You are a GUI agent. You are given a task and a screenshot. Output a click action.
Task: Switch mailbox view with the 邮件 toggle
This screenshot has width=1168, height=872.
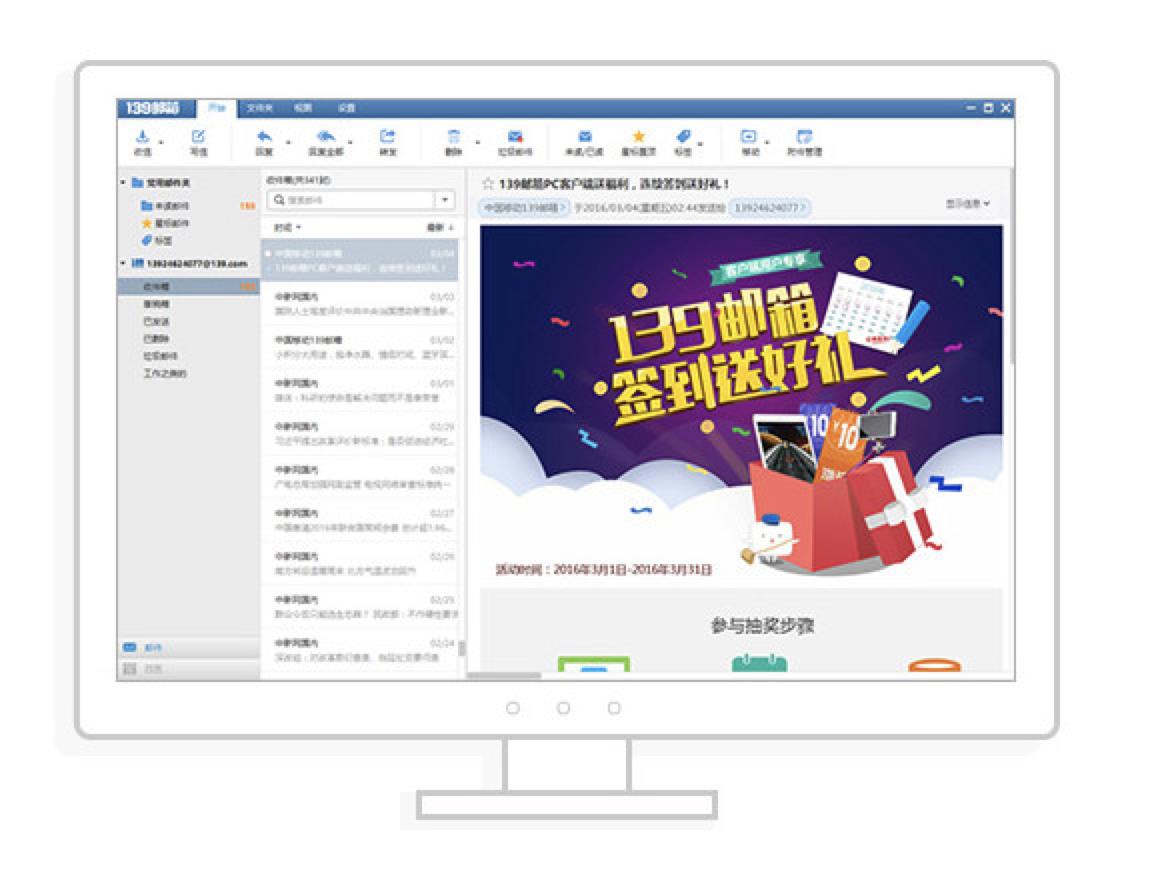click(140, 648)
